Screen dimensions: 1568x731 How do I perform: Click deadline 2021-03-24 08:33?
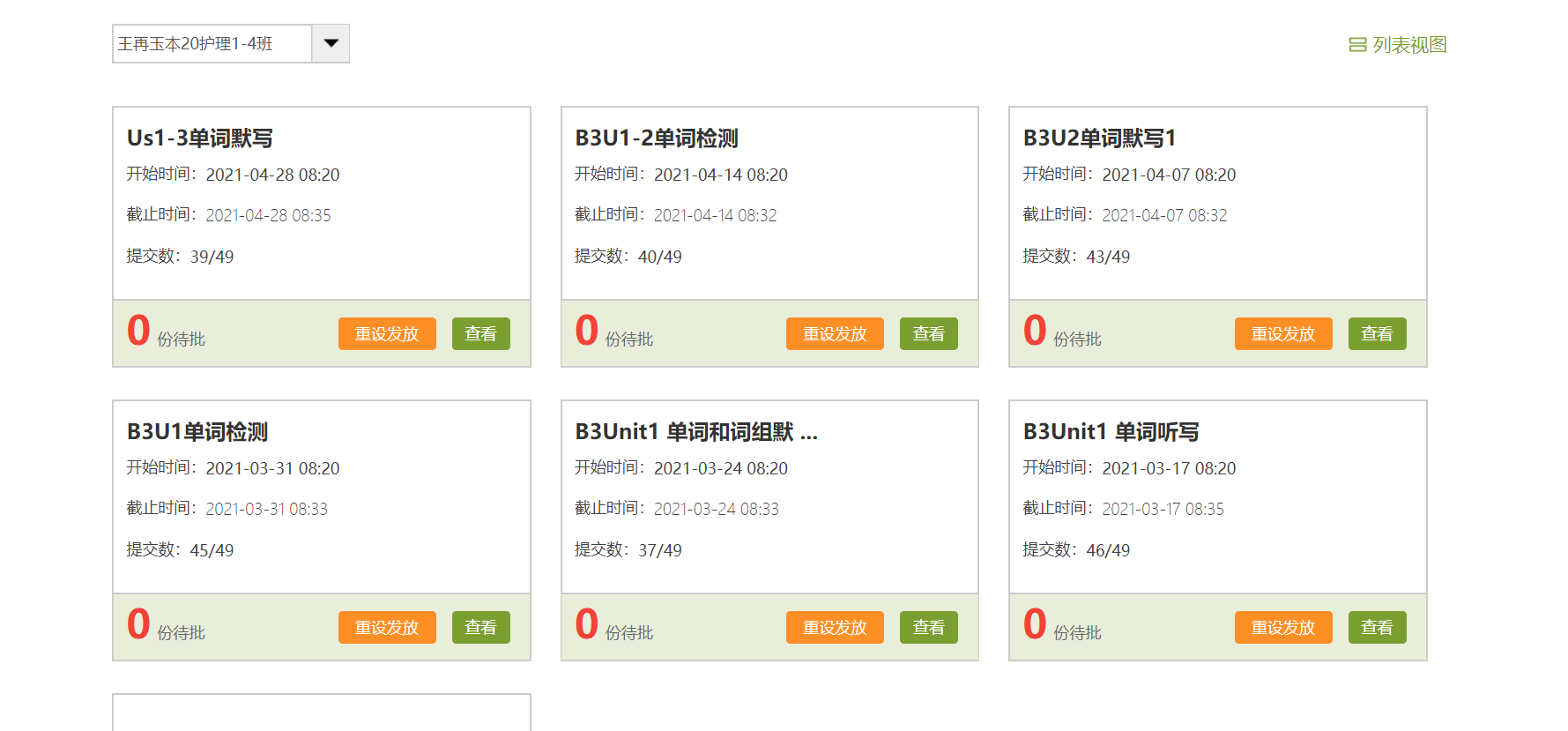click(x=717, y=509)
